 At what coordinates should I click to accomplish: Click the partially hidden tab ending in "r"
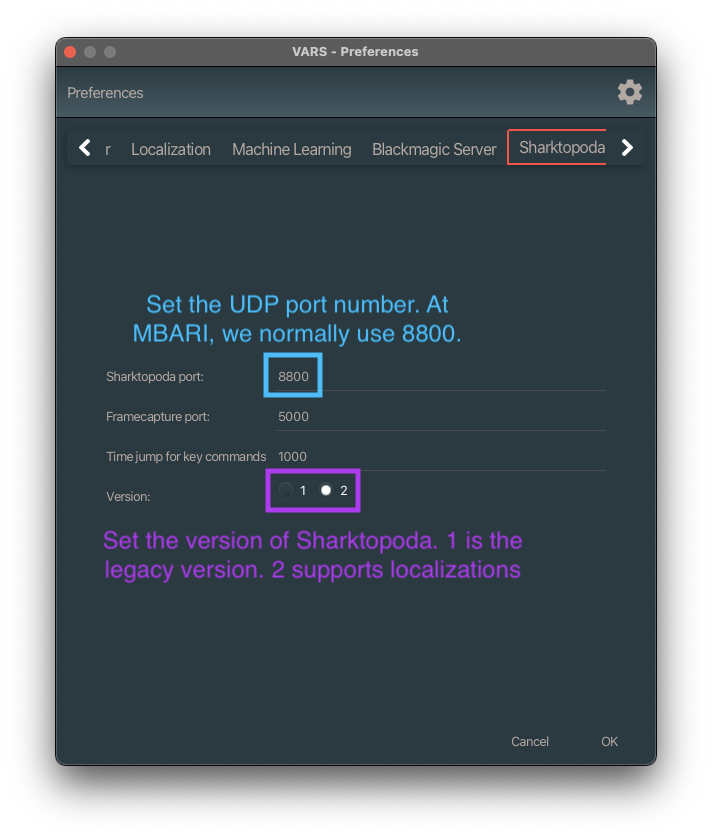click(x=108, y=149)
